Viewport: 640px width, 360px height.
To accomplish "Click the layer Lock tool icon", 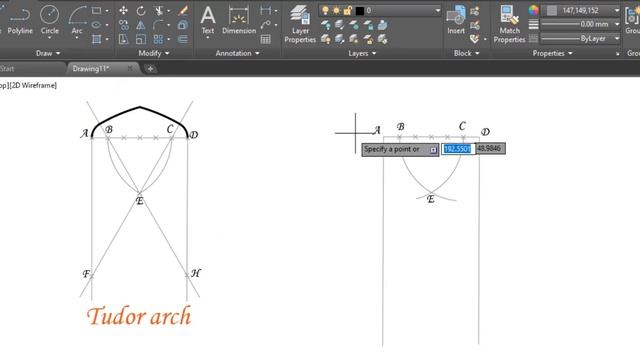I will pos(368,25).
